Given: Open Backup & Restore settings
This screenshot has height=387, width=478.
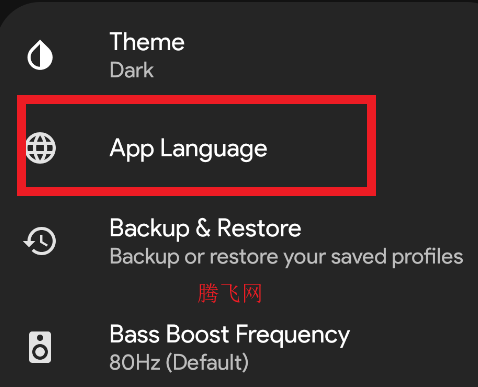Looking at the screenshot, I should 239,242.
